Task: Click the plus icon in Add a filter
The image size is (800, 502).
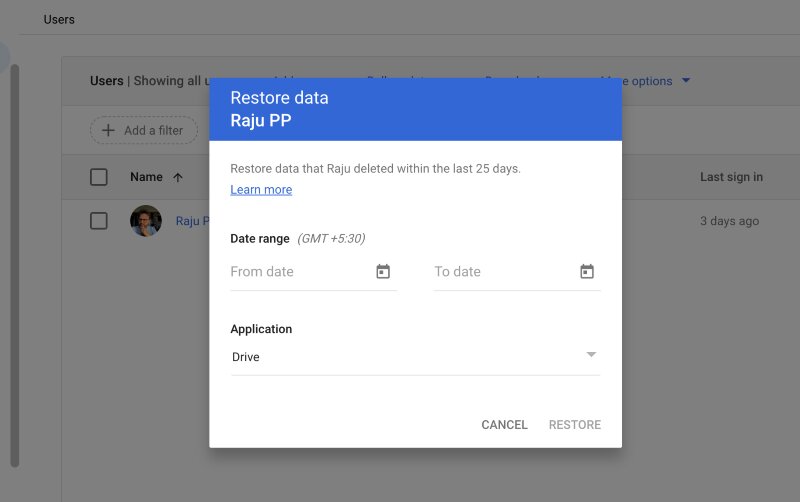Action: tap(109, 130)
